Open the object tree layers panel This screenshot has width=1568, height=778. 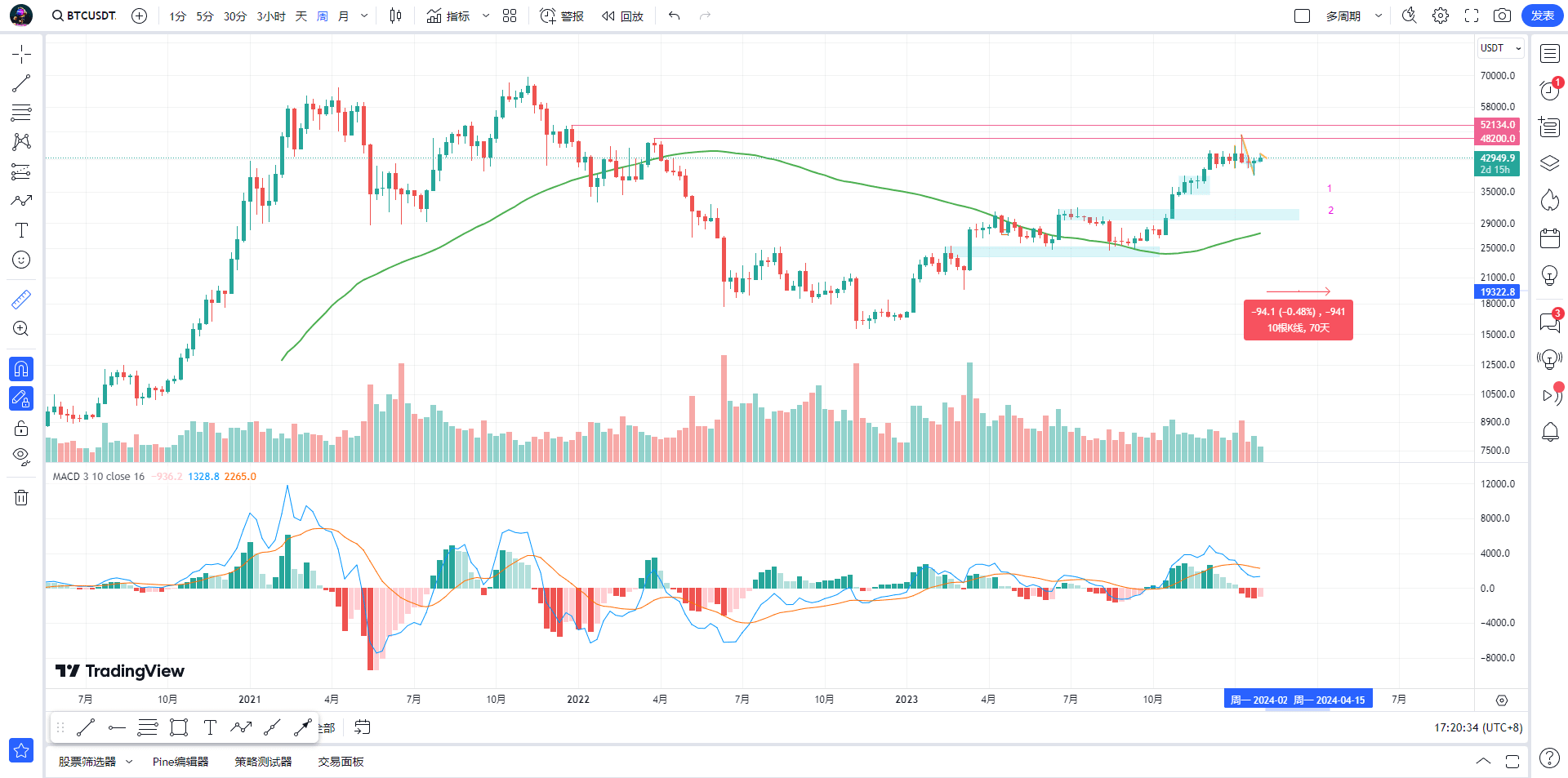(x=1550, y=163)
